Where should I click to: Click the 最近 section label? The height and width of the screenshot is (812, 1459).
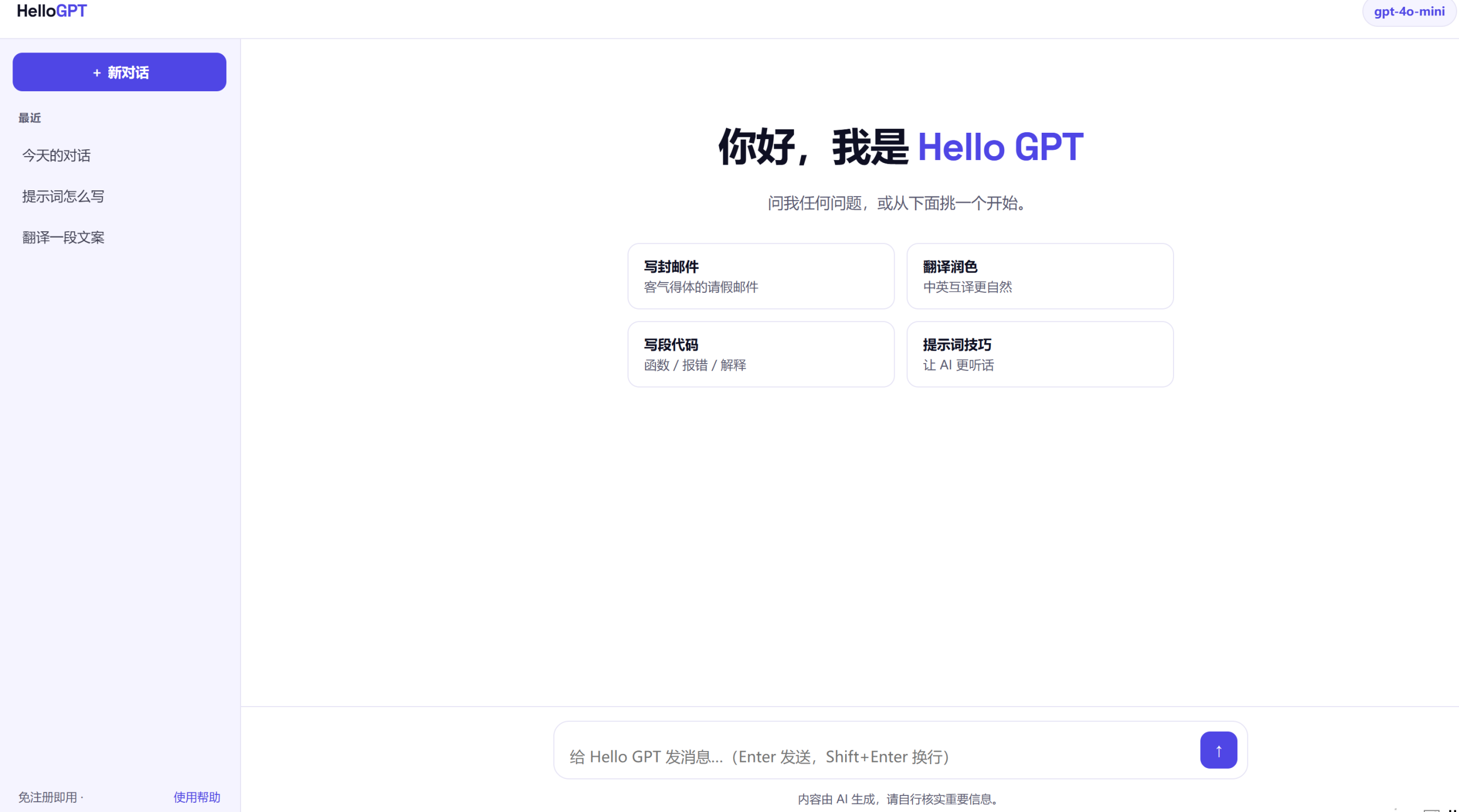[x=30, y=118]
